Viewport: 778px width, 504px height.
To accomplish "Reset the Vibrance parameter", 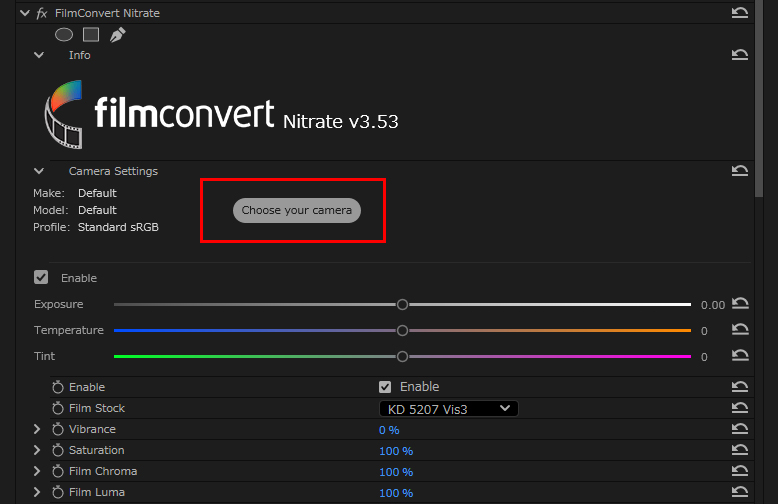I will click(x=740, y=429).
